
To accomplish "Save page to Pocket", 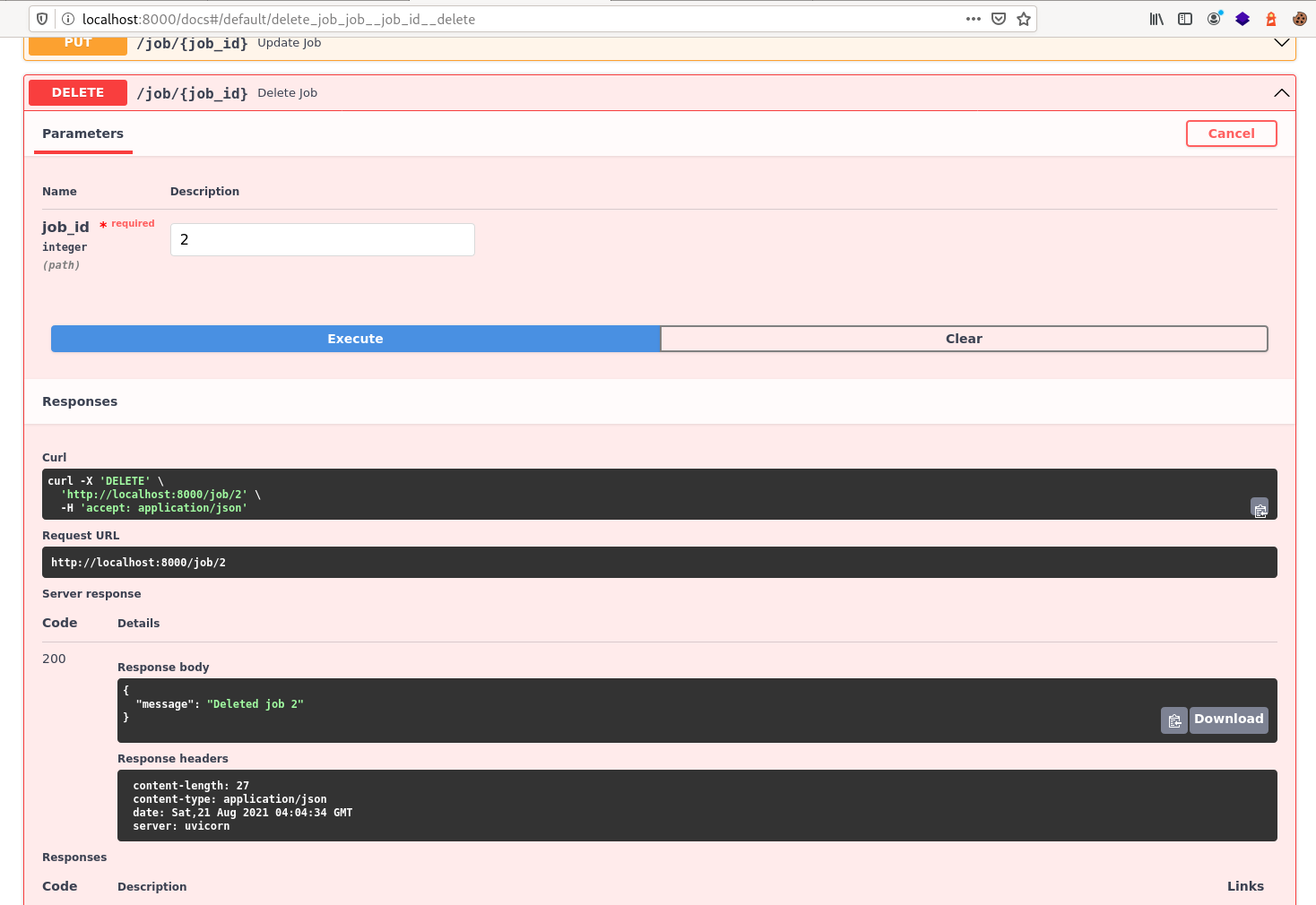I will pos(999,19).
